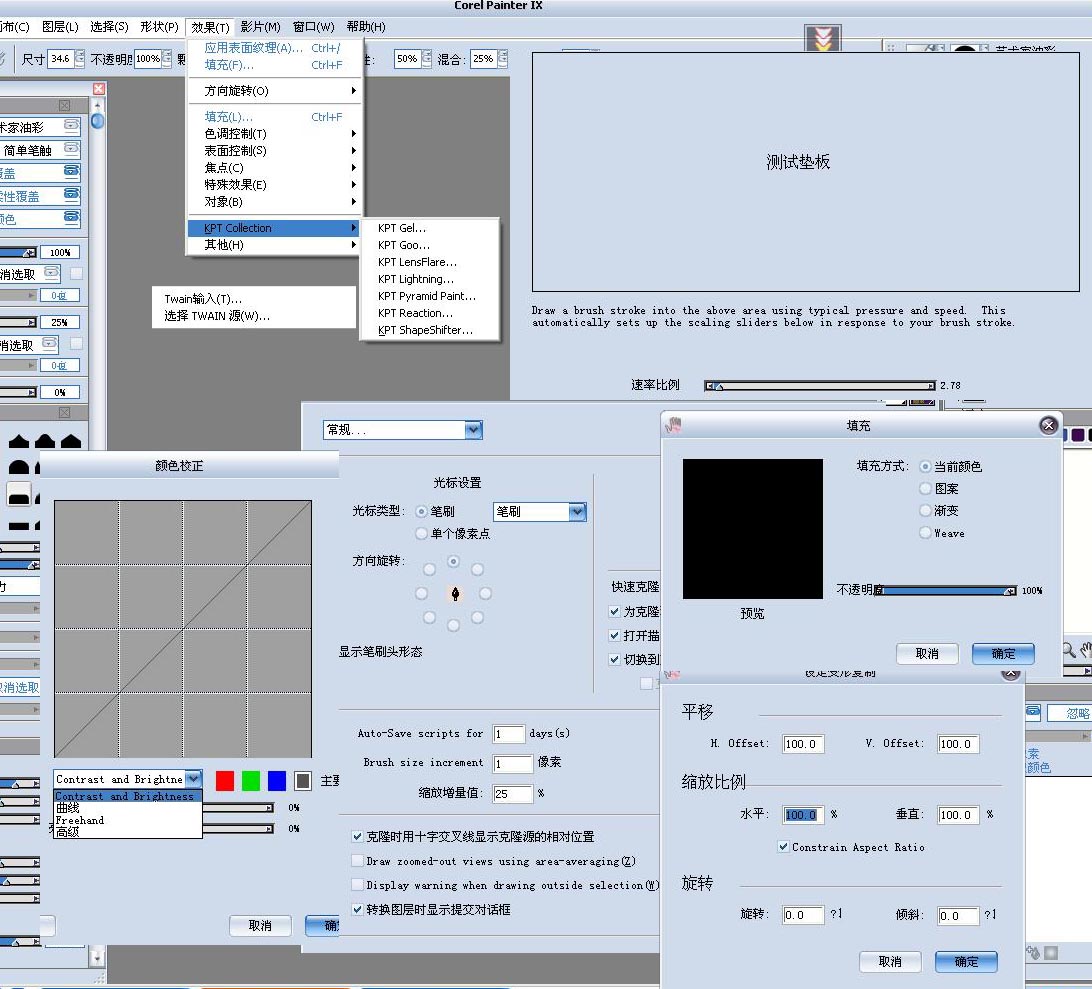Open the 图层(L) menu
The width and height of the screenshot is (1092, 989).
(x=60, y=26)
